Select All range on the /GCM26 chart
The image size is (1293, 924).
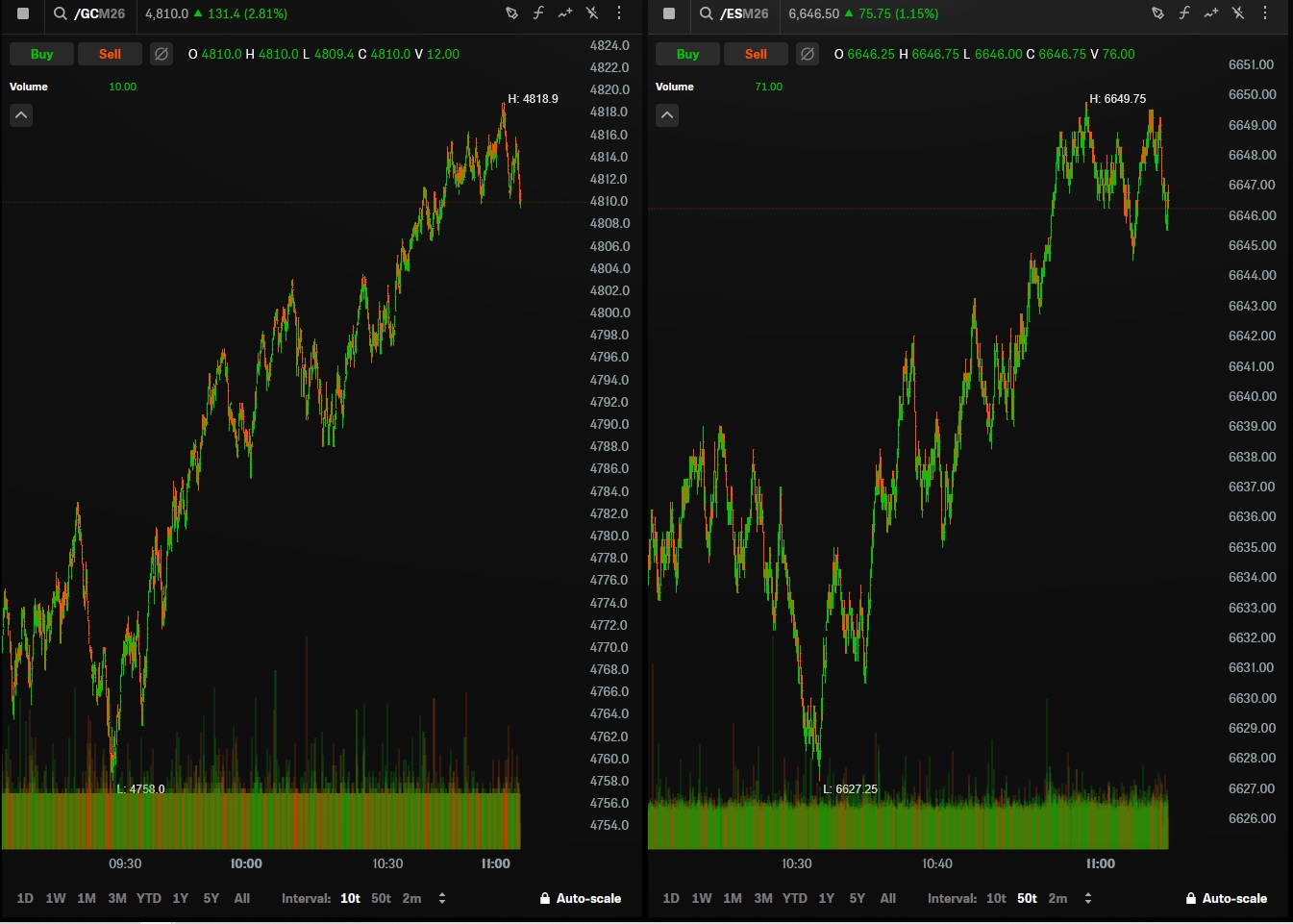tap(242, 898)
